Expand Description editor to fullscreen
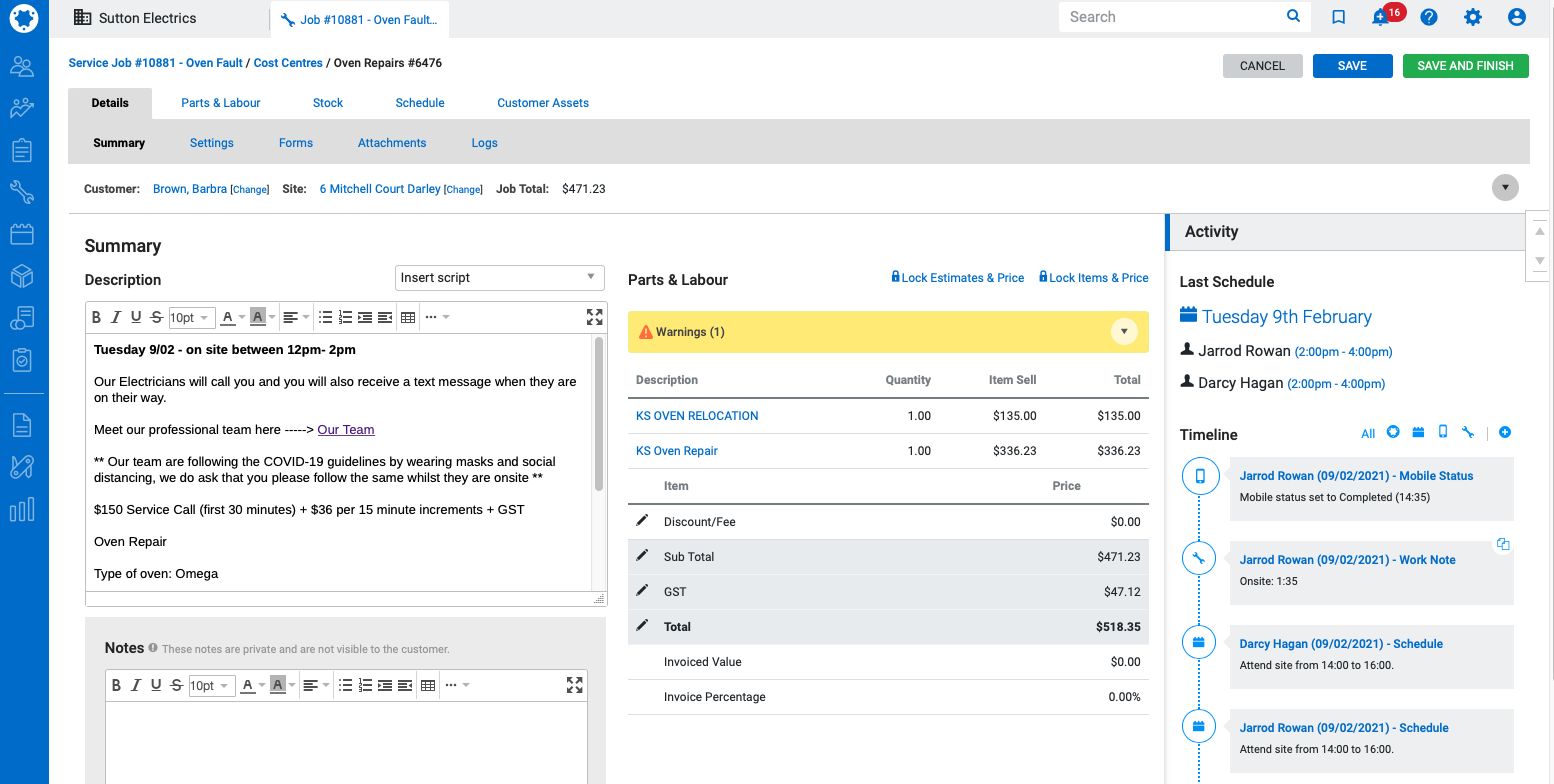This screenshot has height=784, width=1554. 594,317
